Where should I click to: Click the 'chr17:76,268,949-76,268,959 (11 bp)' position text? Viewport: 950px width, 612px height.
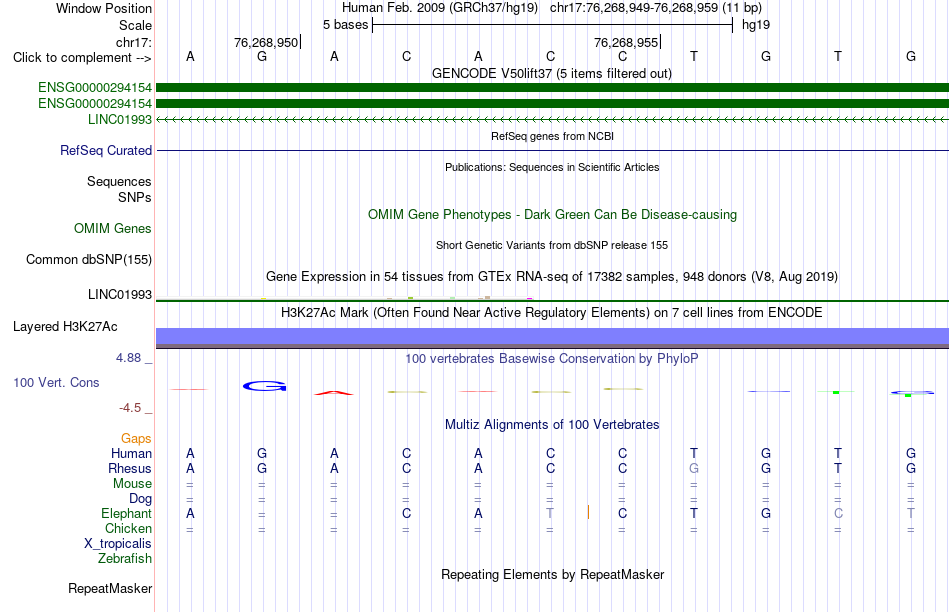click(656, 8)
